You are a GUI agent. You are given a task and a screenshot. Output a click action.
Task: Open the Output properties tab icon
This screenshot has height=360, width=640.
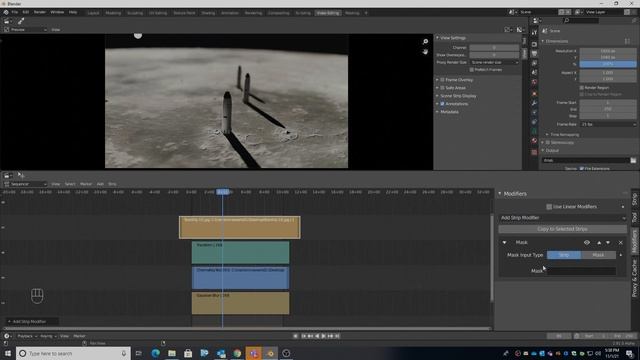pyautogui.click(x=534, y=53)
